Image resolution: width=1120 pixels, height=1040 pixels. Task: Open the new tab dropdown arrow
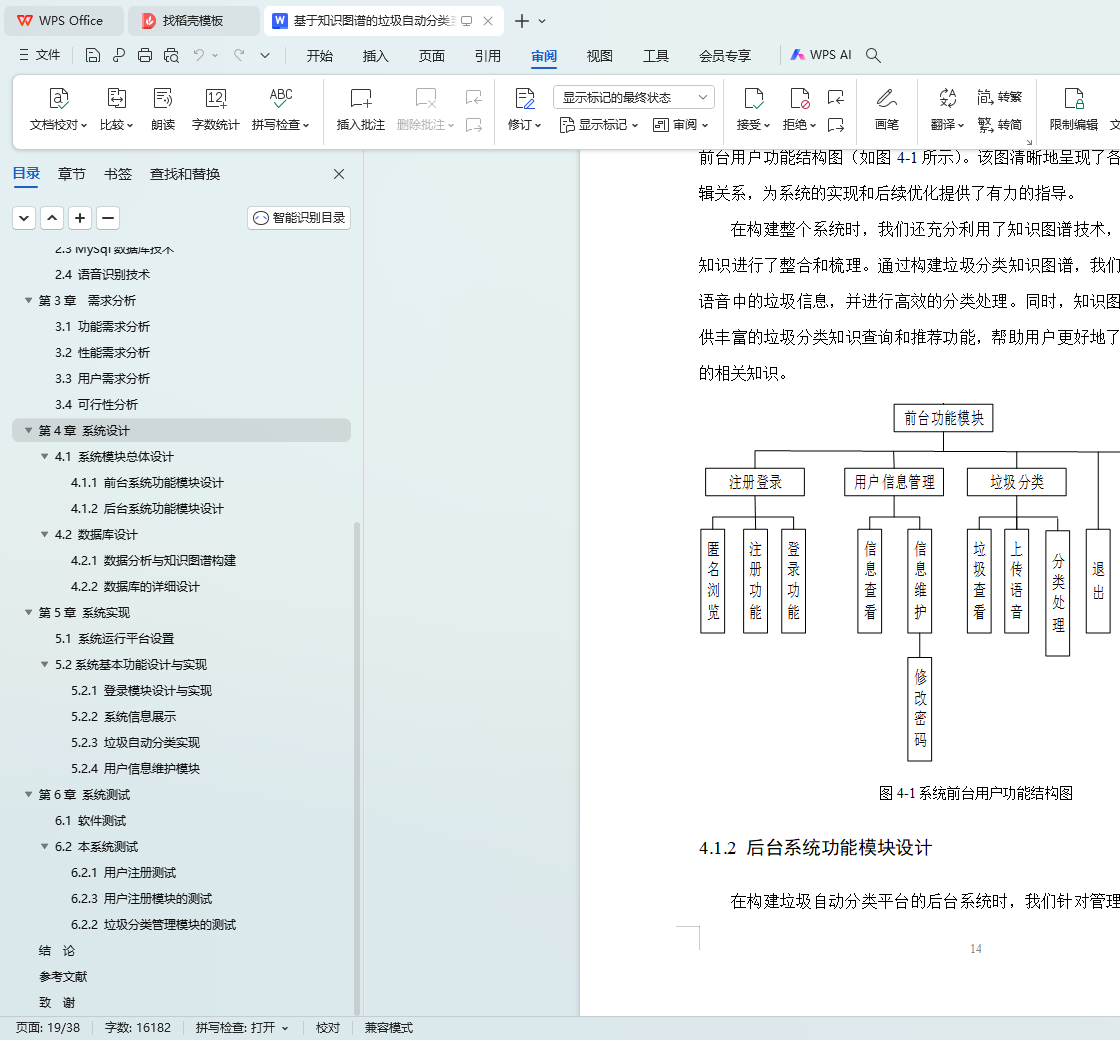pyautogui.click(x=542, y=21)
